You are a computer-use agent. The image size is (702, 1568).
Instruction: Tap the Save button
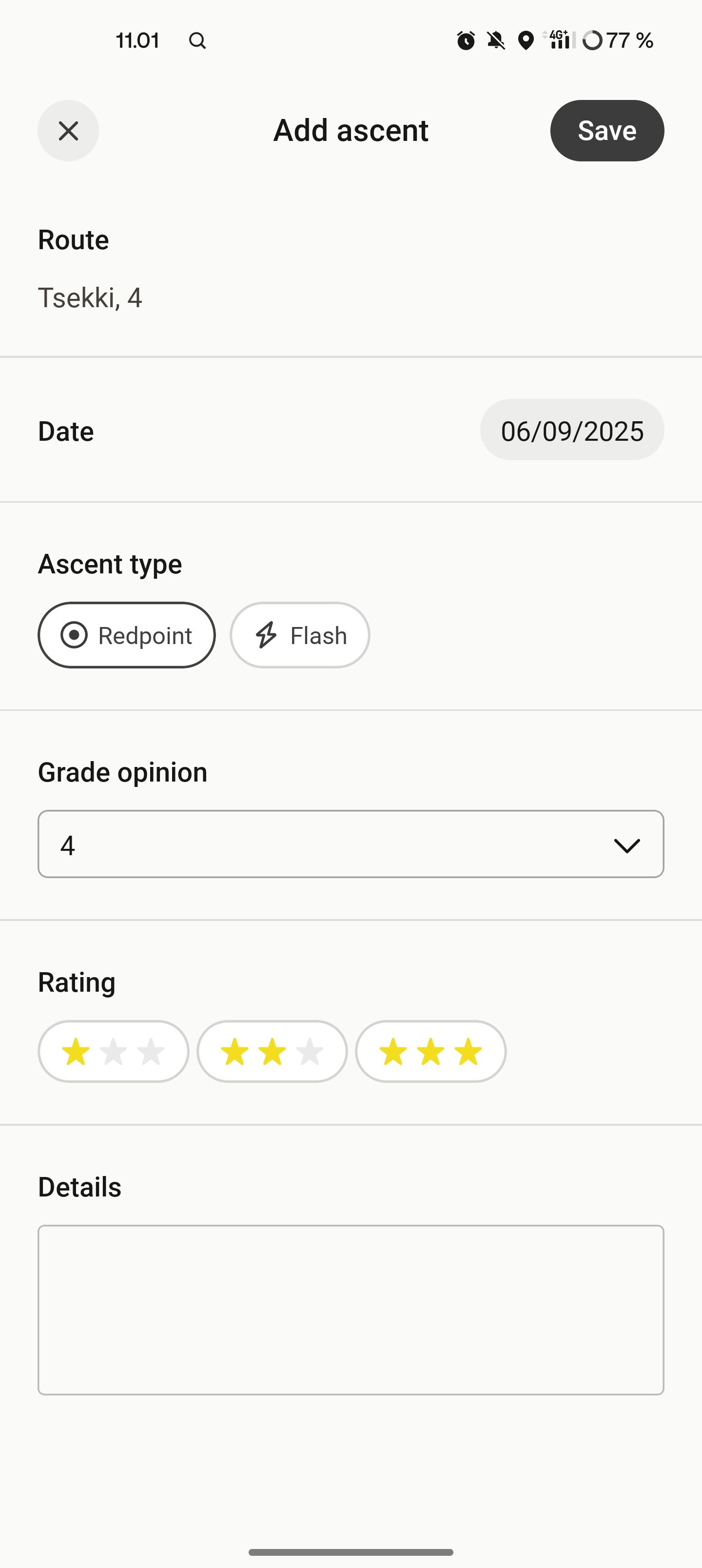point(607,131)
